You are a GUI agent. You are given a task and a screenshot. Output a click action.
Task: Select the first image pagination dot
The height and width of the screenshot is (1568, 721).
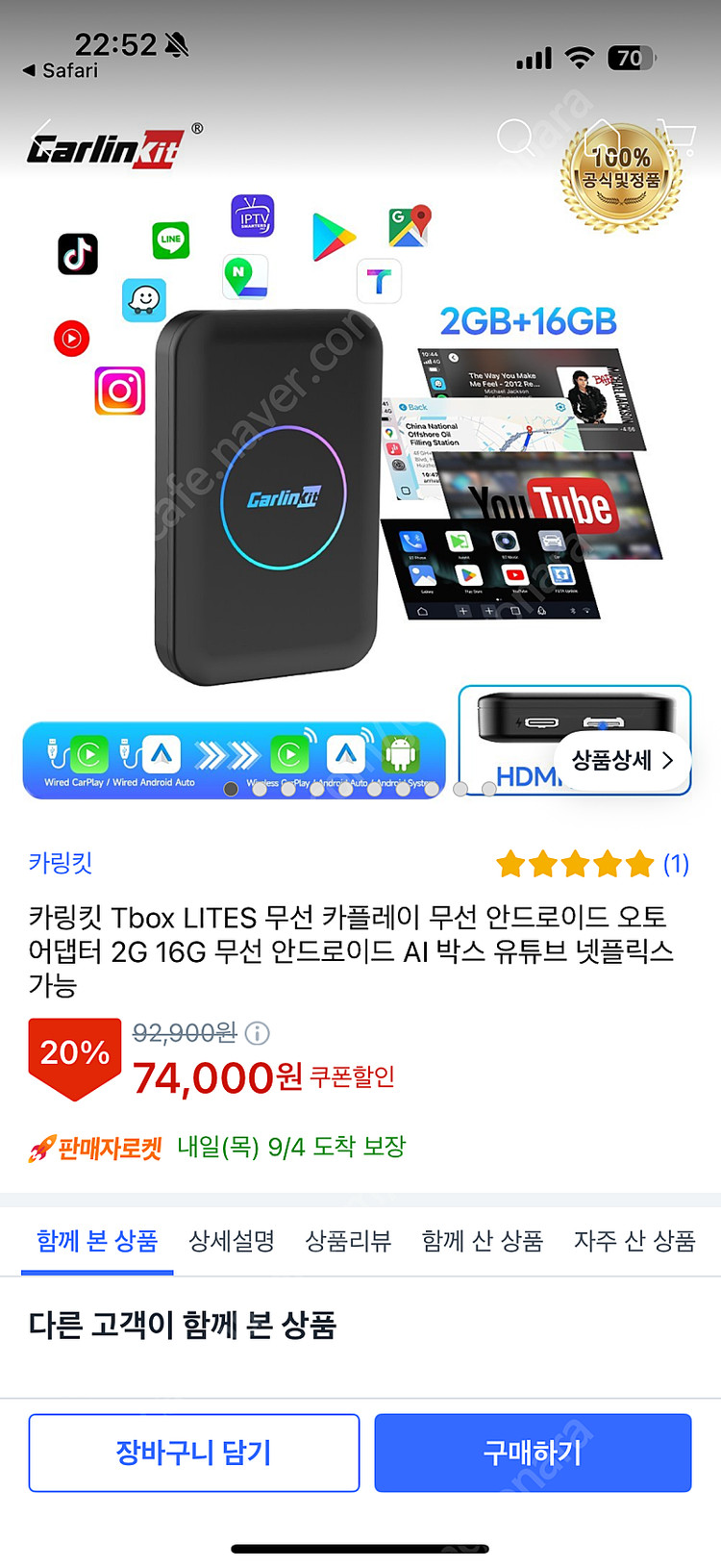coord(231,789)
